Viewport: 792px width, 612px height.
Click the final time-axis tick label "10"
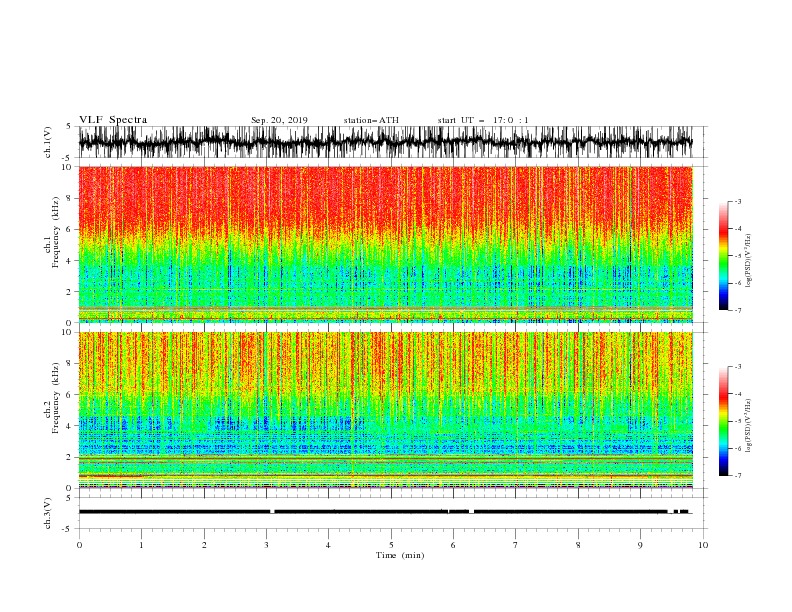pyautogui.click(x=703, y=545)
